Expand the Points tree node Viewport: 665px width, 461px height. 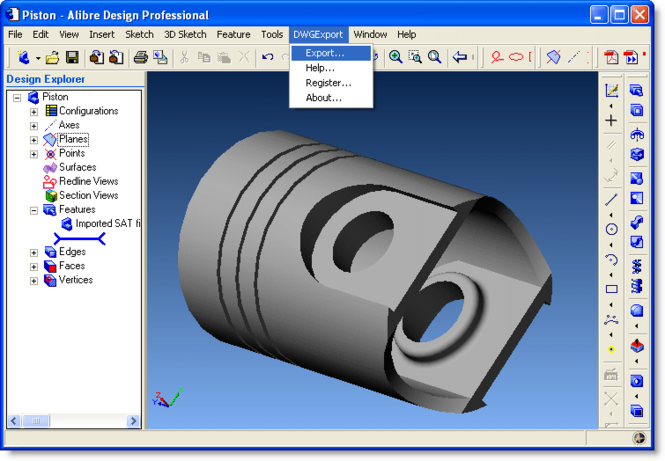tap(34, 154)
